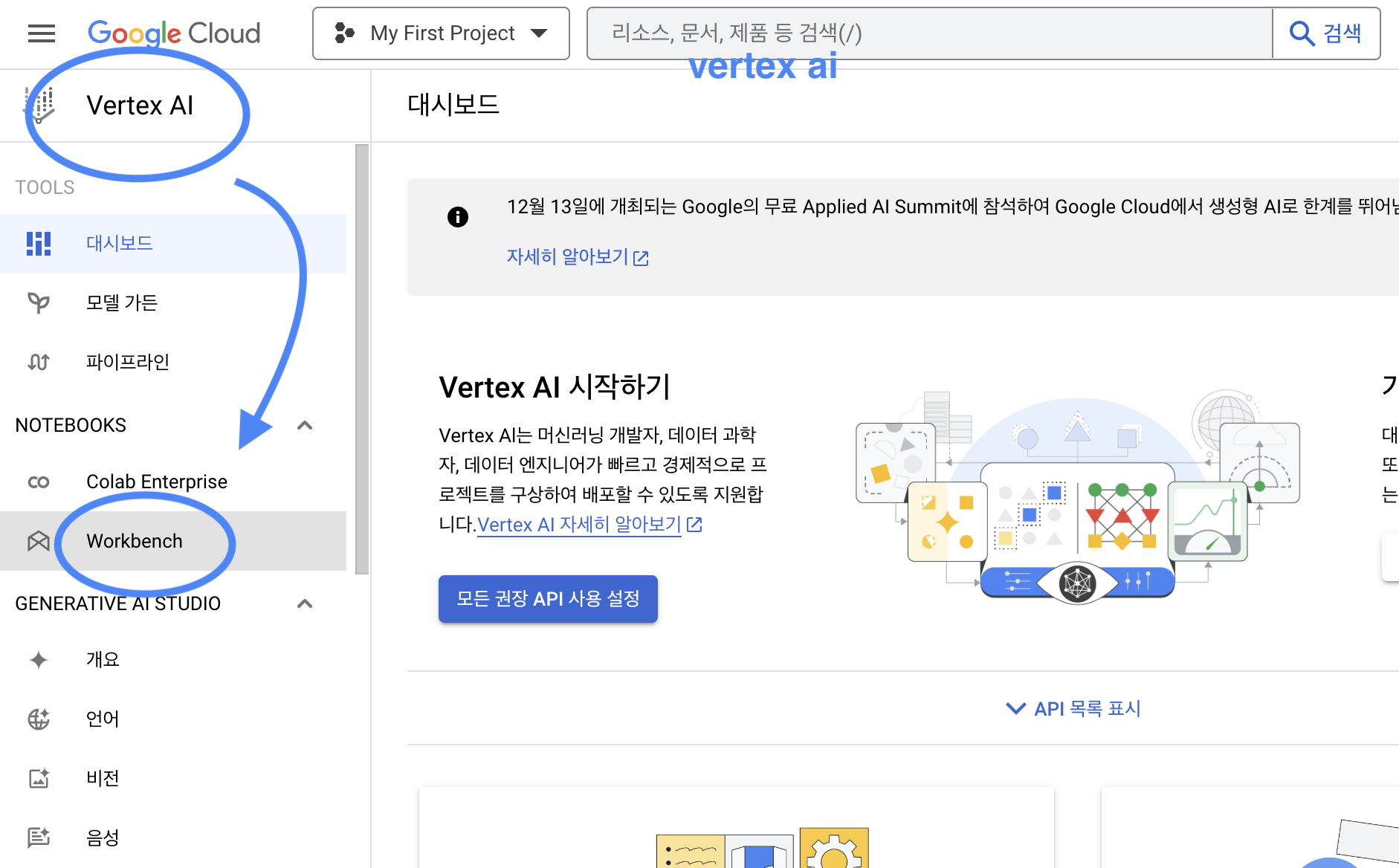Click the Vertex AI product icon

pyautogui.click(x=39, y=106)
